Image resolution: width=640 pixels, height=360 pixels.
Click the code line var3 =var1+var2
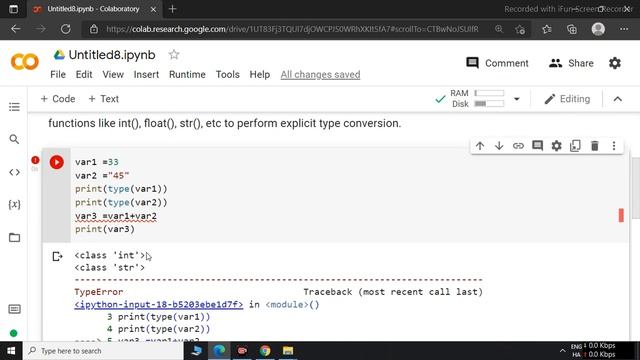(x=116, y=216)
